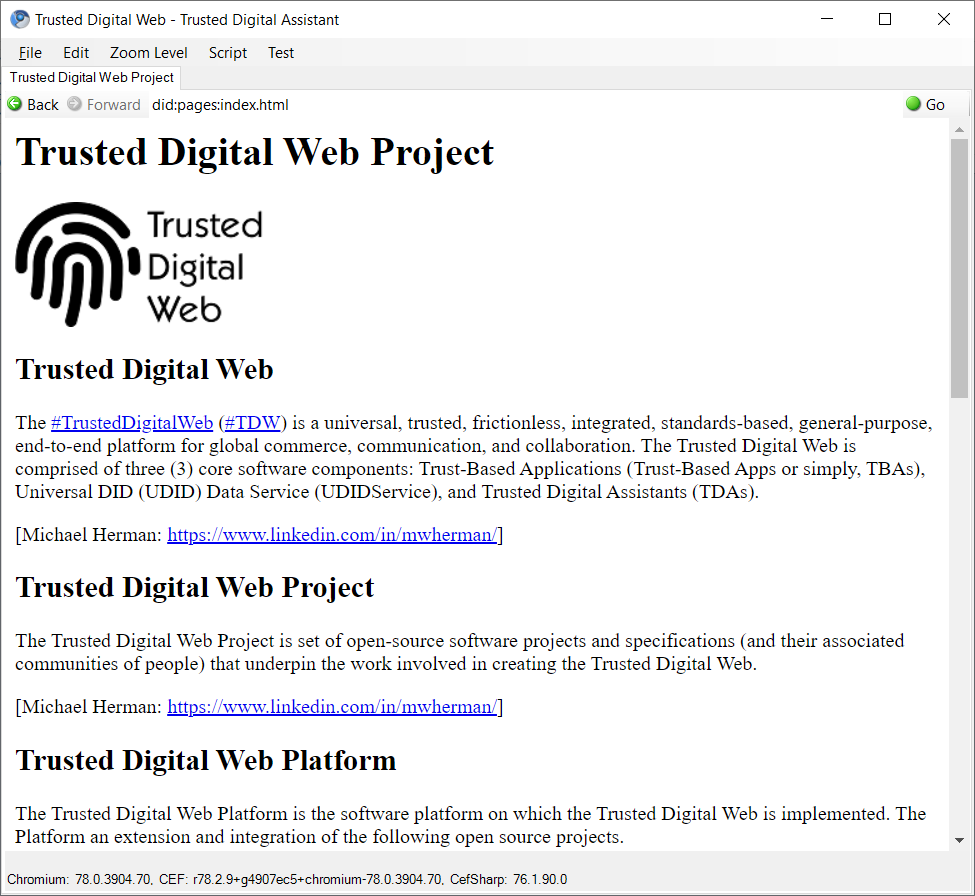Minimize the Trusted Digital Assistant window

827,19
